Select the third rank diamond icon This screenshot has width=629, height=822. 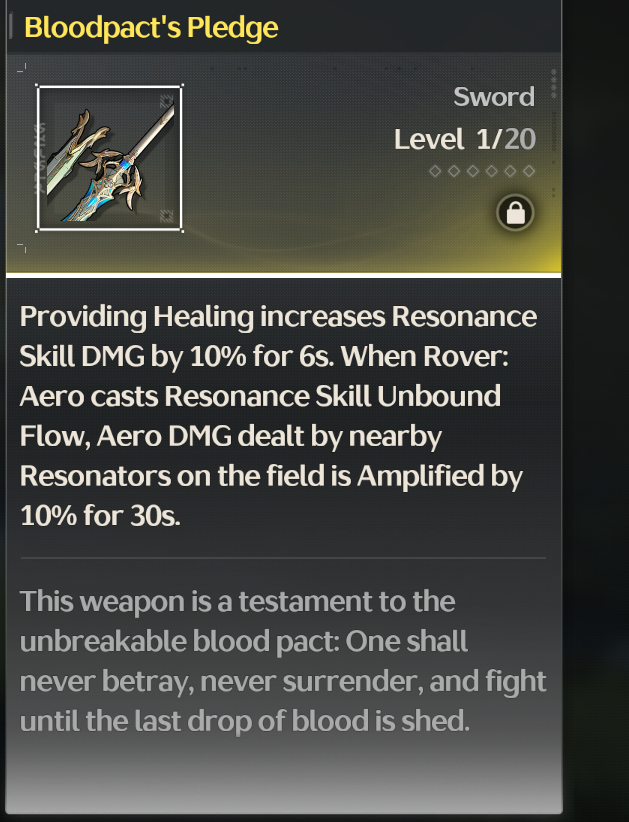tap(473, 171)
